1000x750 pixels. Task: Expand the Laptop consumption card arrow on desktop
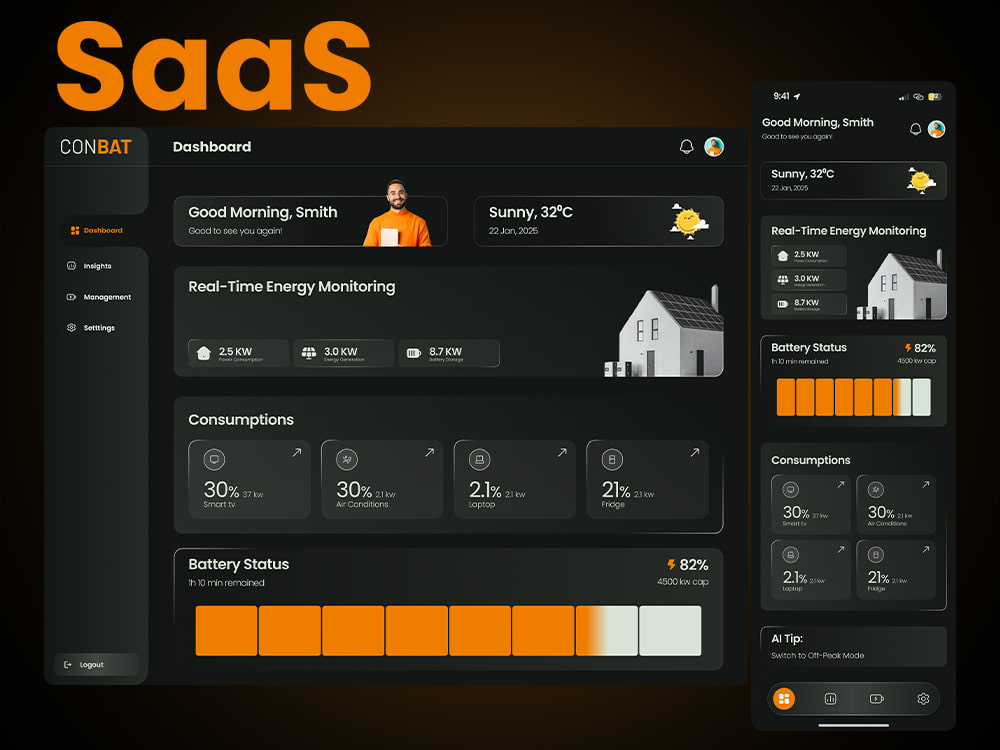pyautogui.click(x=562, y=452)
